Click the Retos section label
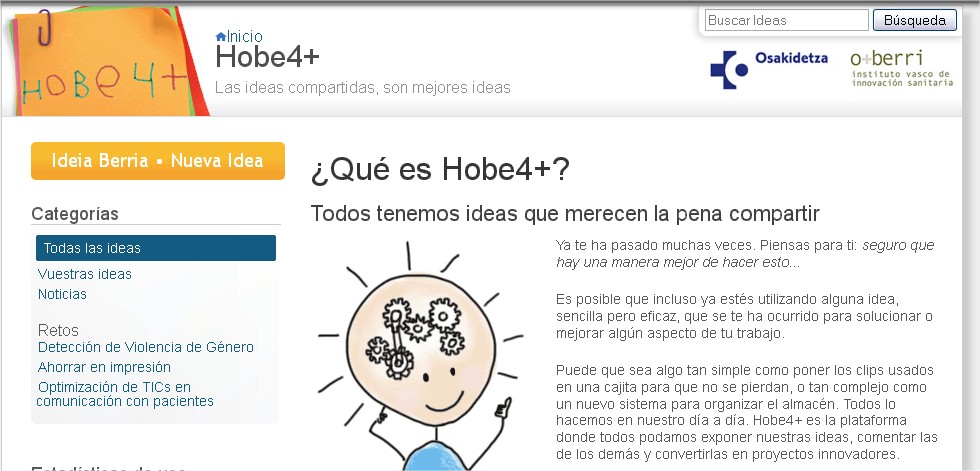This screenshot has width=980, height=471. pyautogui.click(x=57, y=330)
